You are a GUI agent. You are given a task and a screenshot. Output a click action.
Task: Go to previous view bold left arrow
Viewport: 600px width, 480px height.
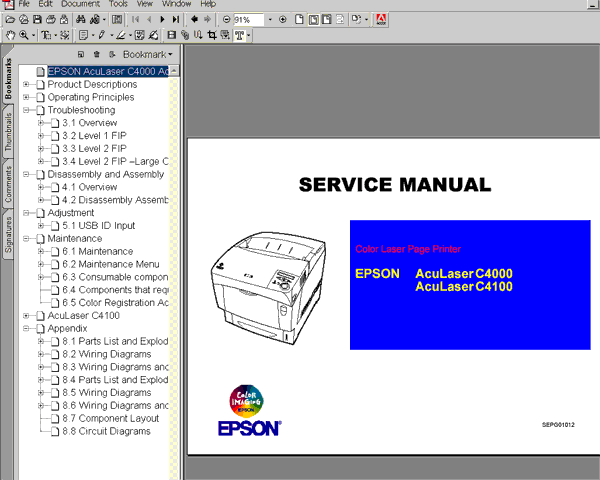(194, 19)
